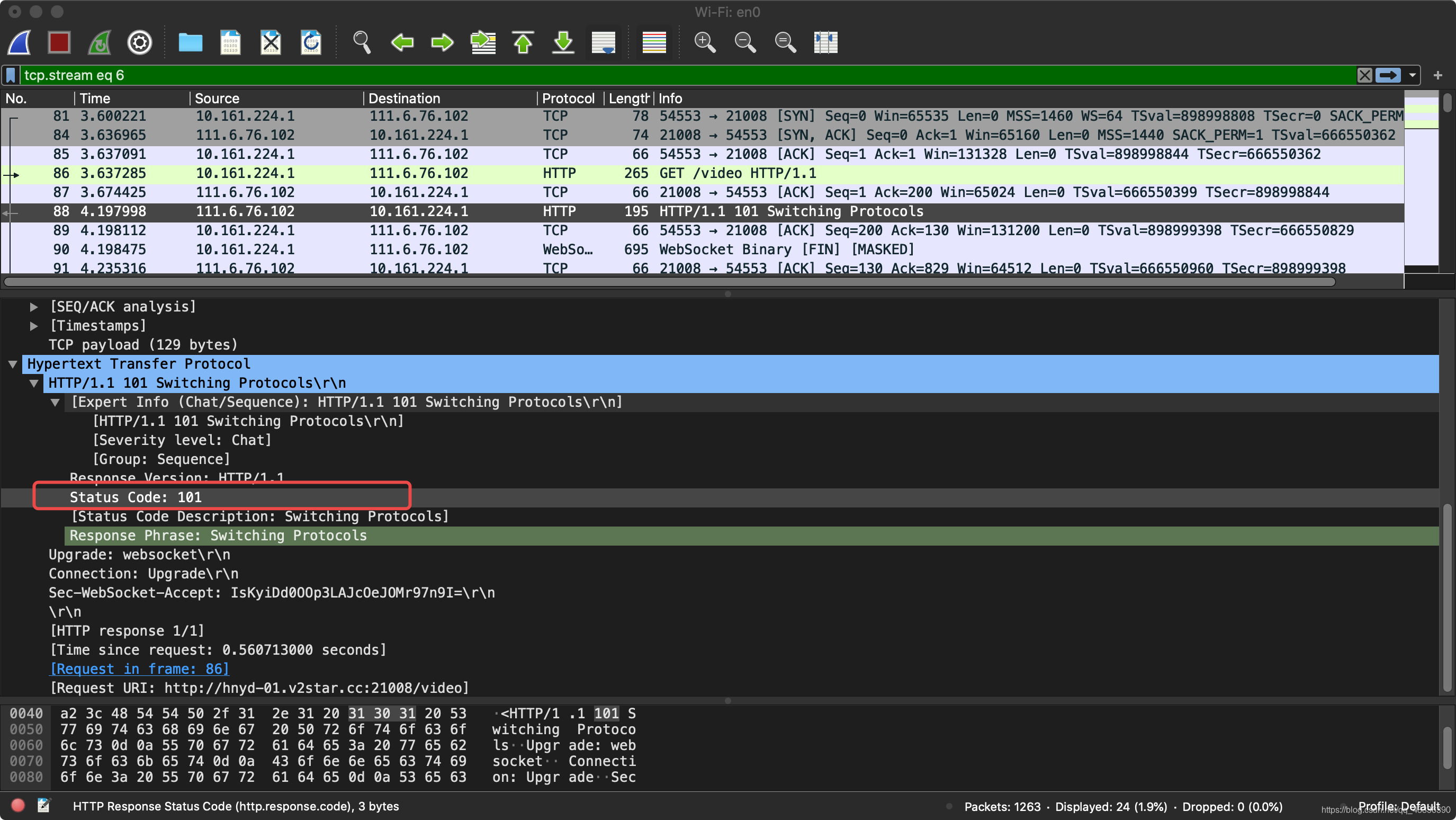
Task: Select packet 81 SYN row
Action: (703, 116)
